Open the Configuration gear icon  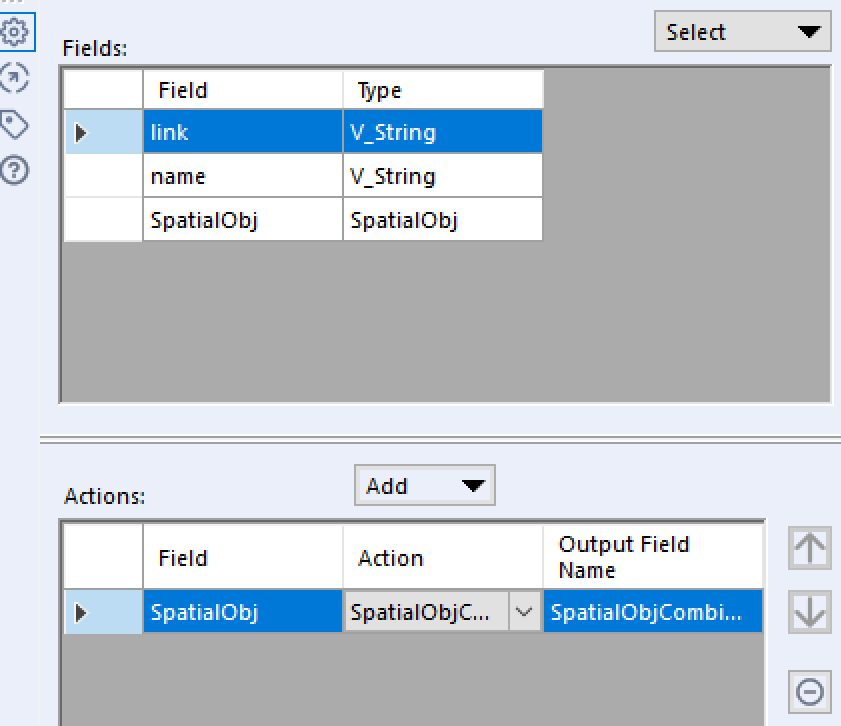15,32
